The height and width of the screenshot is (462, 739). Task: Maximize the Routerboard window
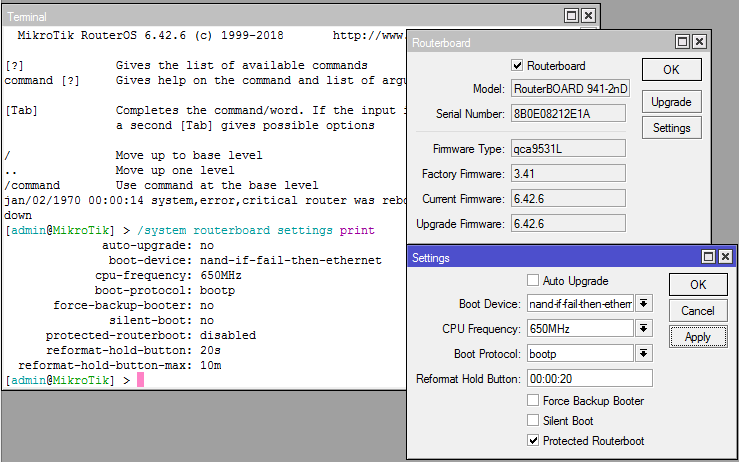682,42
